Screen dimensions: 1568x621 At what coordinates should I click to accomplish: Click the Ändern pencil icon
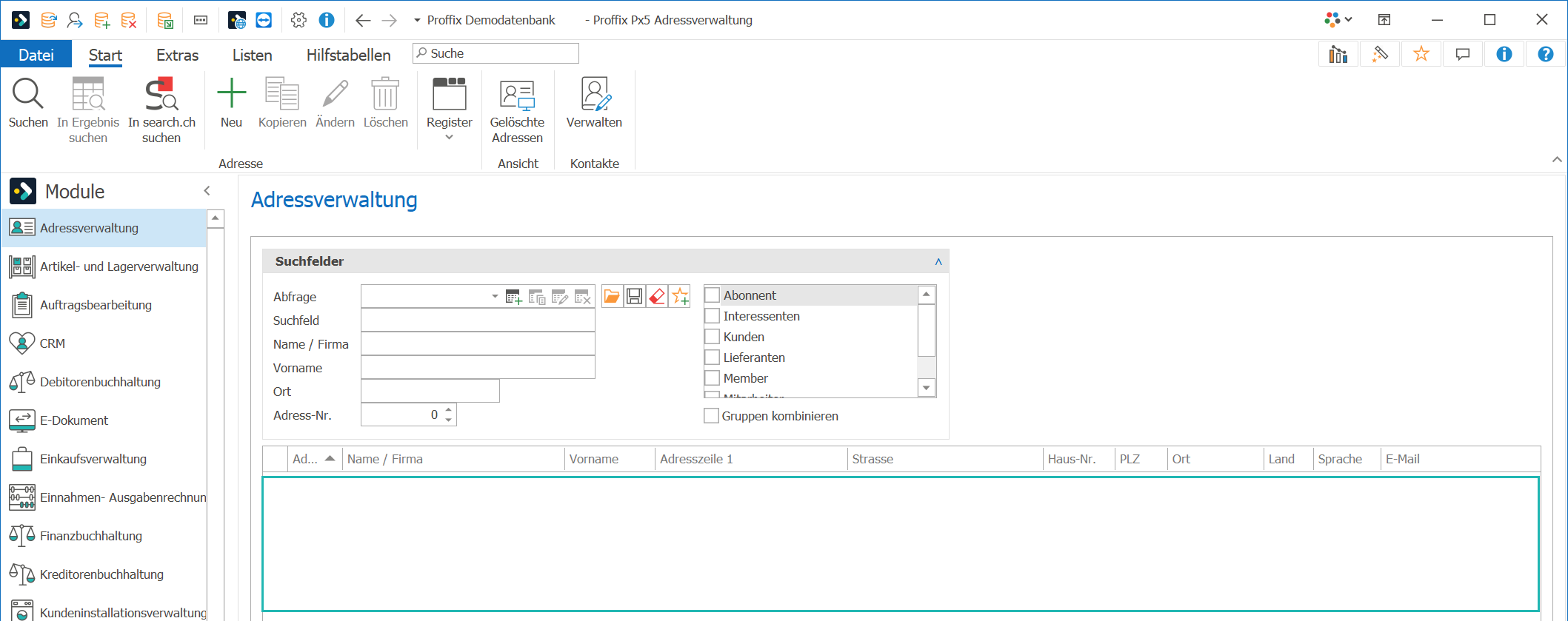pos(335,94)
